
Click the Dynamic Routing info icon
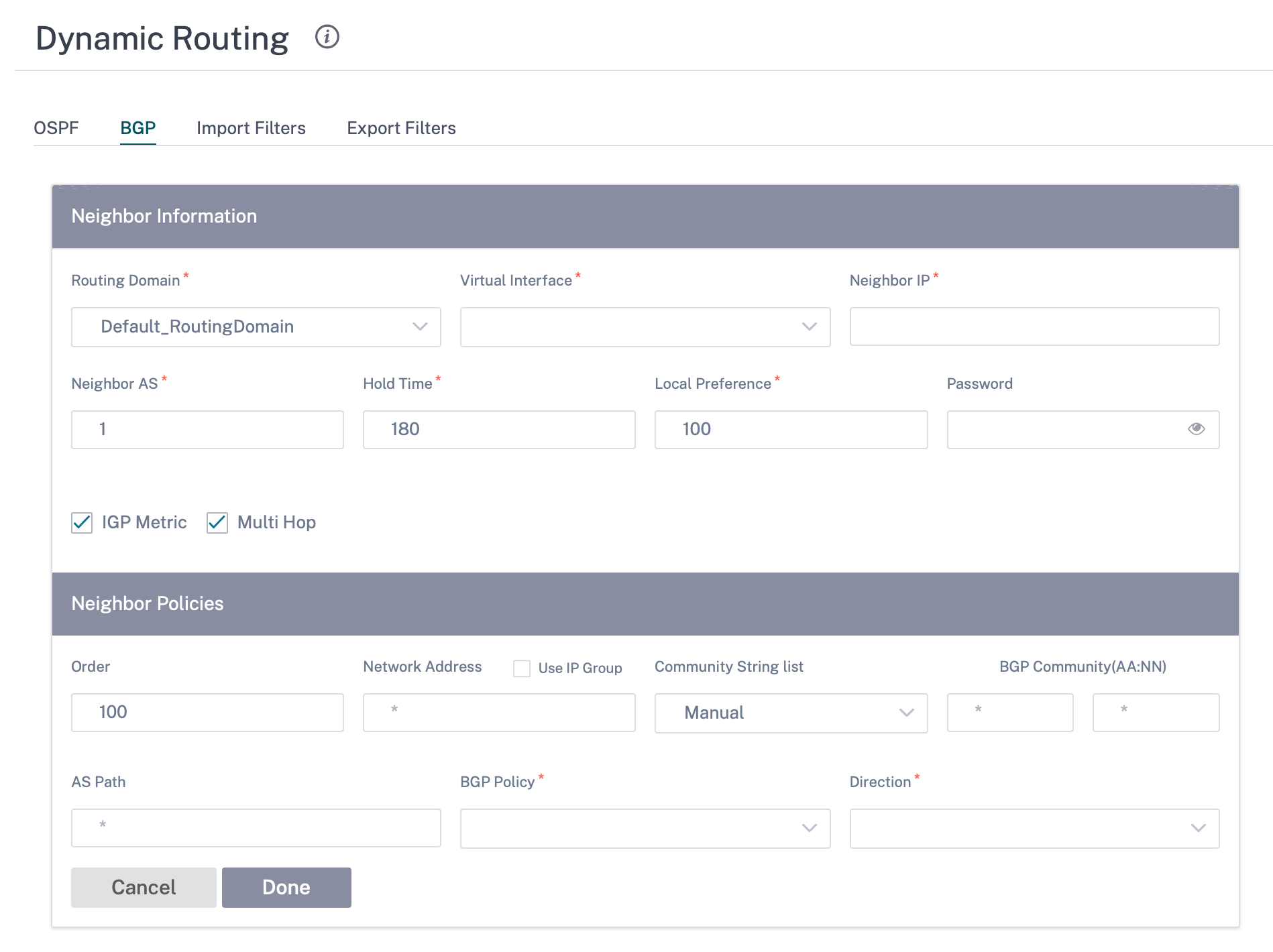(x=327, y=37)
